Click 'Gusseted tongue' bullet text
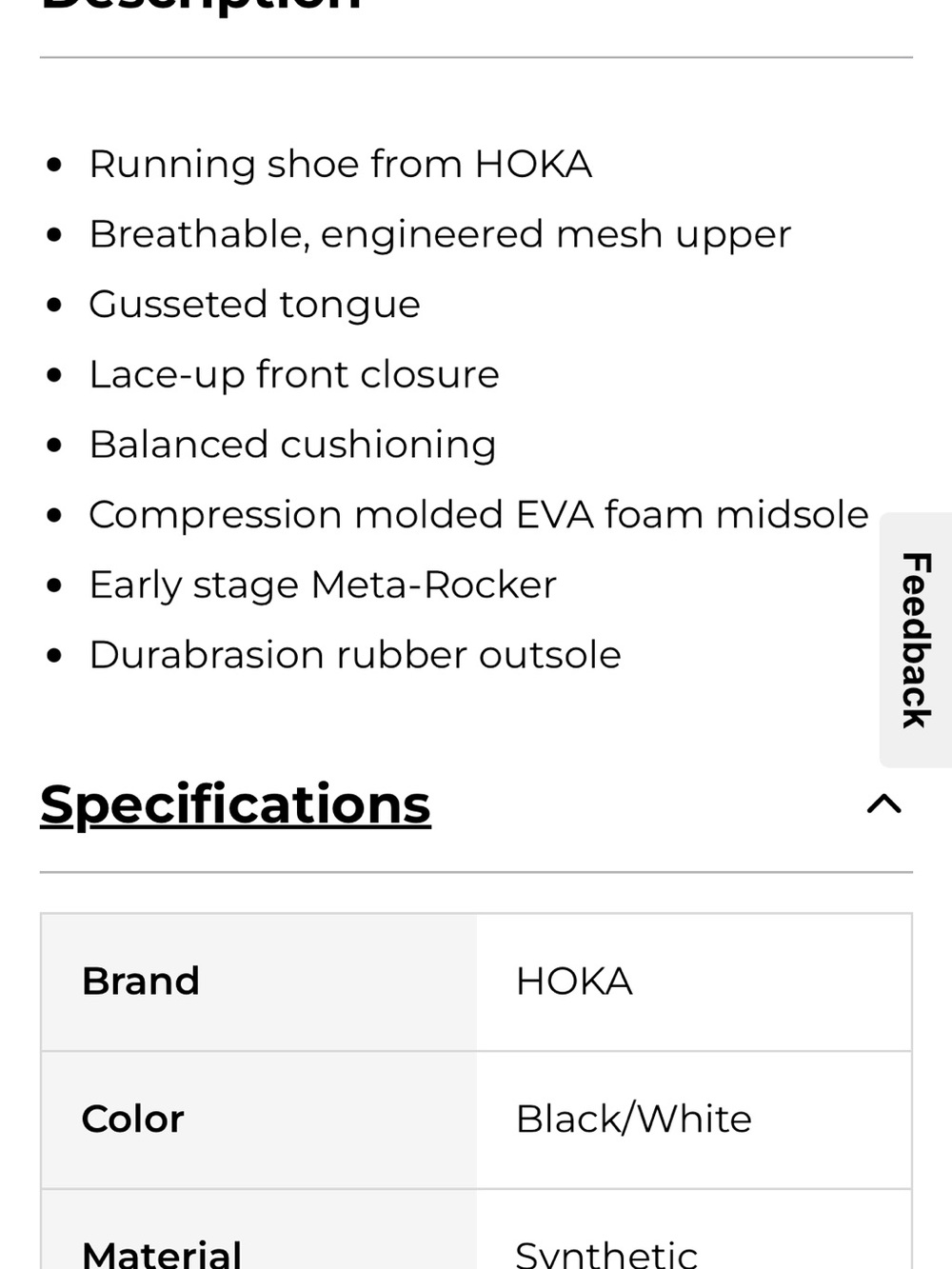 point(255,305)
